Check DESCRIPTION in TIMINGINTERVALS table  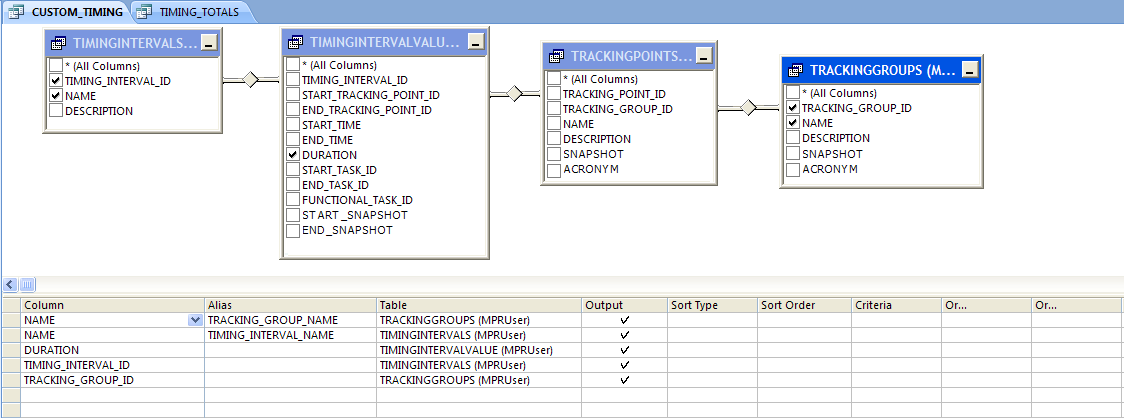[55, 111]
